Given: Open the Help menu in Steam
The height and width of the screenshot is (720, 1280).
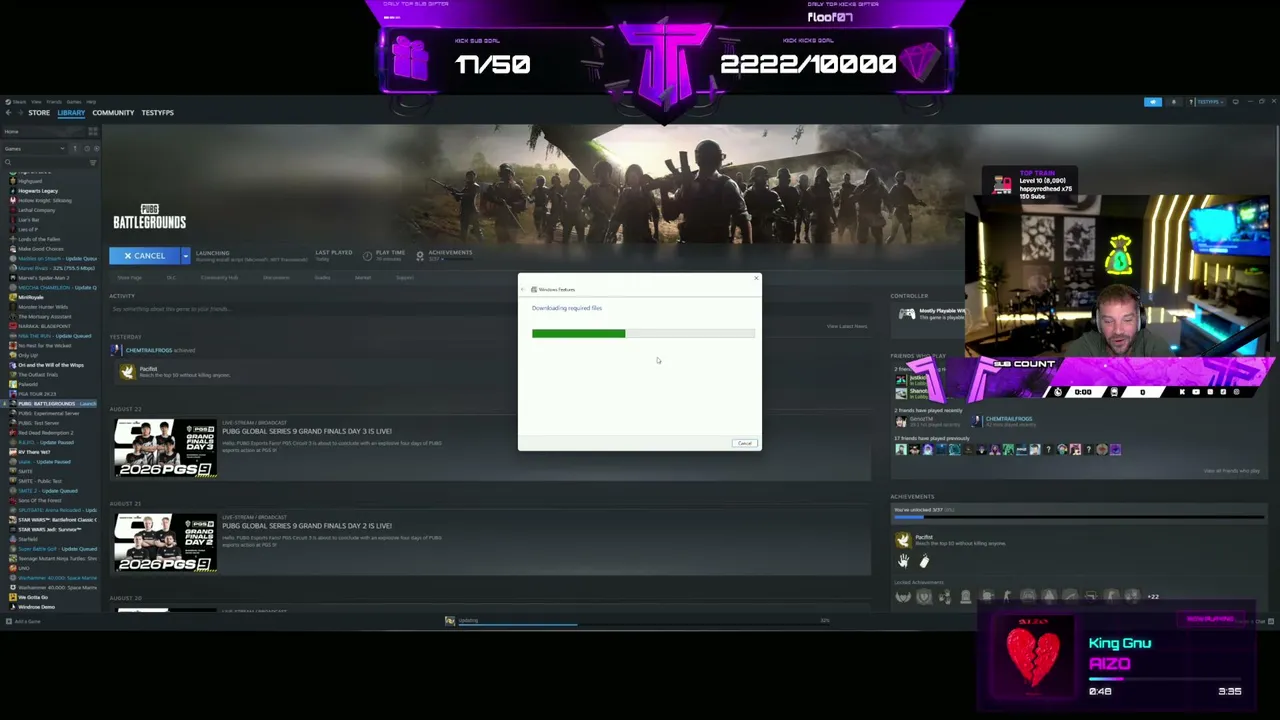Looking at the screenshot, I should coord(91,102).
